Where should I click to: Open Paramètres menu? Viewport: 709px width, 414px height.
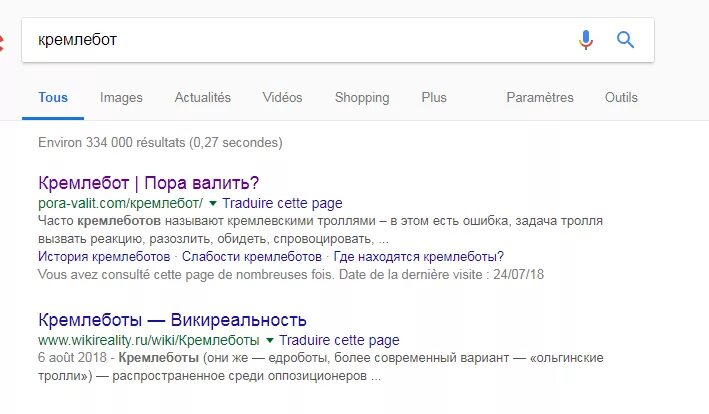tap(540, 98)
